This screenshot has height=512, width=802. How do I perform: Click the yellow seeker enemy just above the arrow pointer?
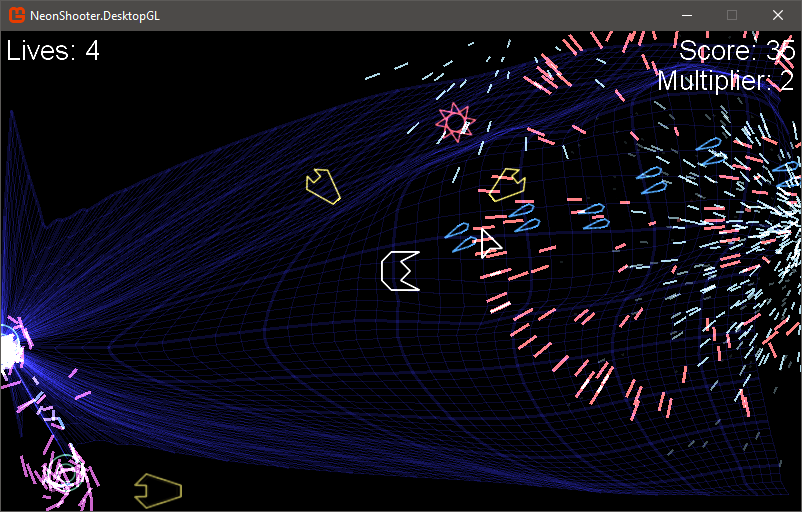coord(507,183)
